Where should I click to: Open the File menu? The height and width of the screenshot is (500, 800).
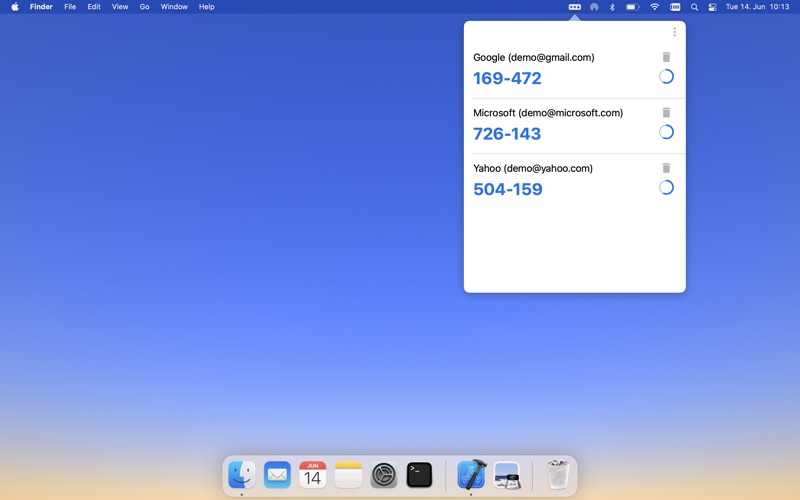pos(70,7)
